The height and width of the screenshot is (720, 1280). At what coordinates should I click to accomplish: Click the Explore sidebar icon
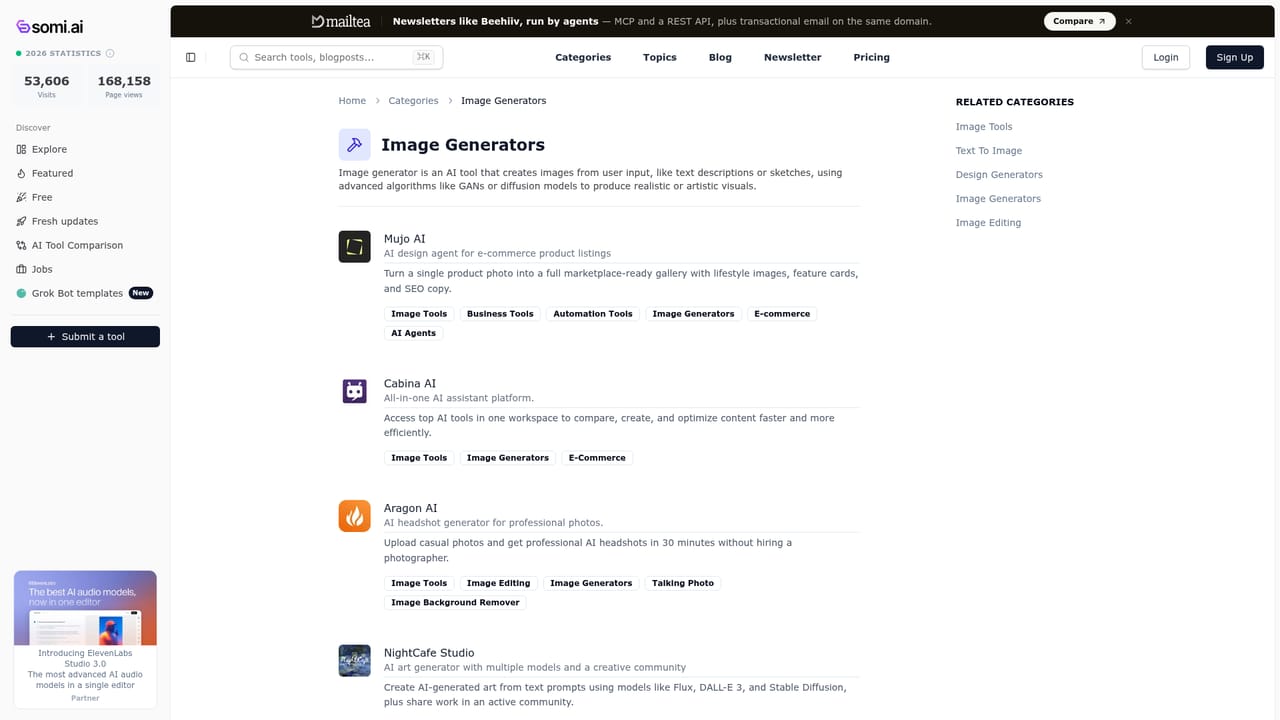[x=22, y=149]
